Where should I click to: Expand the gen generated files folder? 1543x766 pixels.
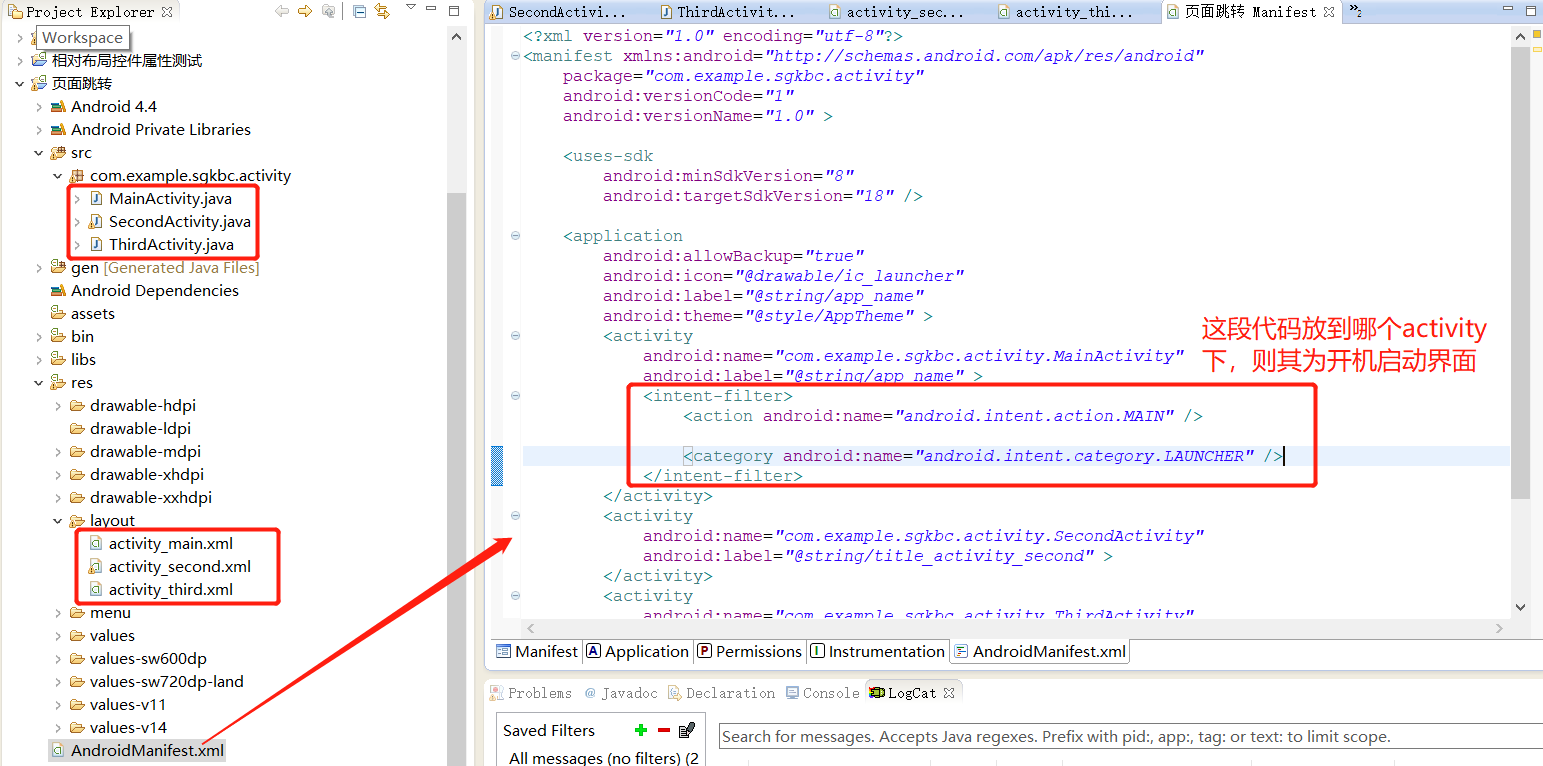pyautogui.click(x=39, y=267)
